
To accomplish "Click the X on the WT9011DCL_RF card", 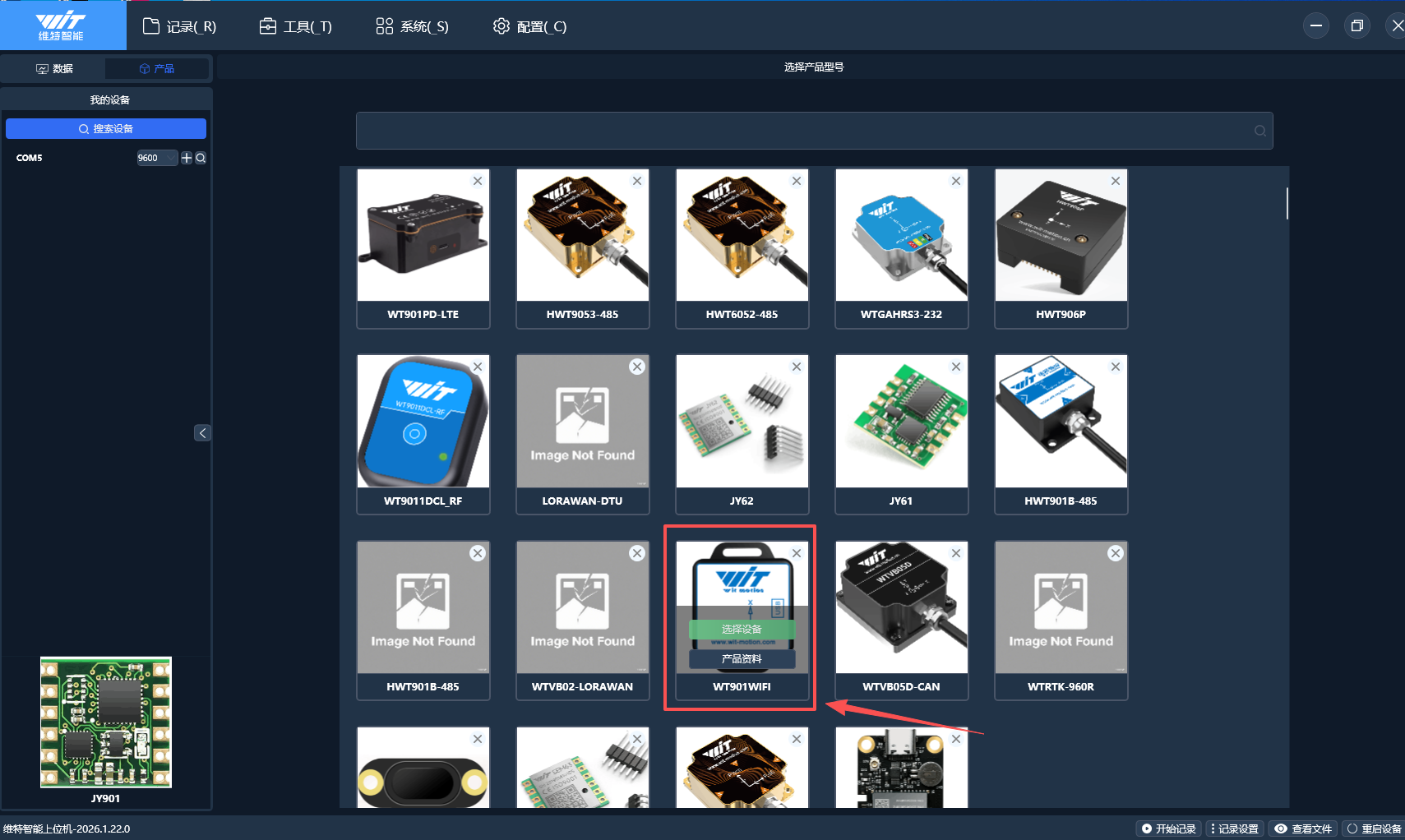I will coord(478,367).
